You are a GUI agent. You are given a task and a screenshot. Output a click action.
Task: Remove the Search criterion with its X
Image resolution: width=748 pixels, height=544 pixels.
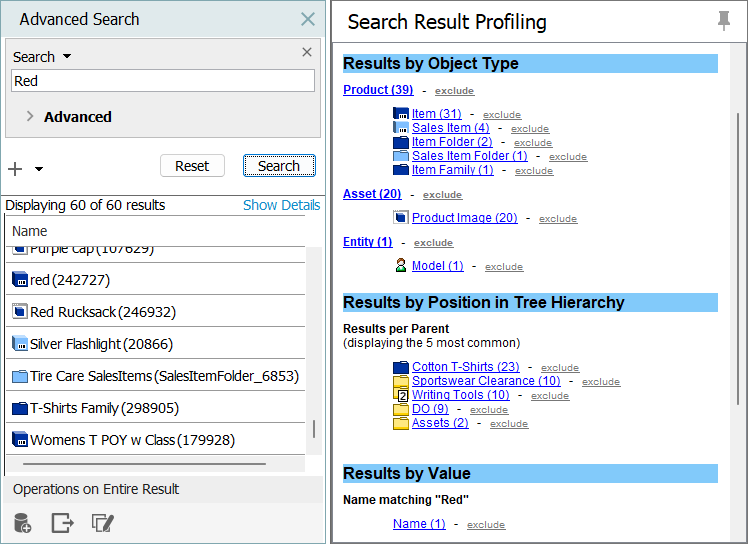[x=307, y=53]
